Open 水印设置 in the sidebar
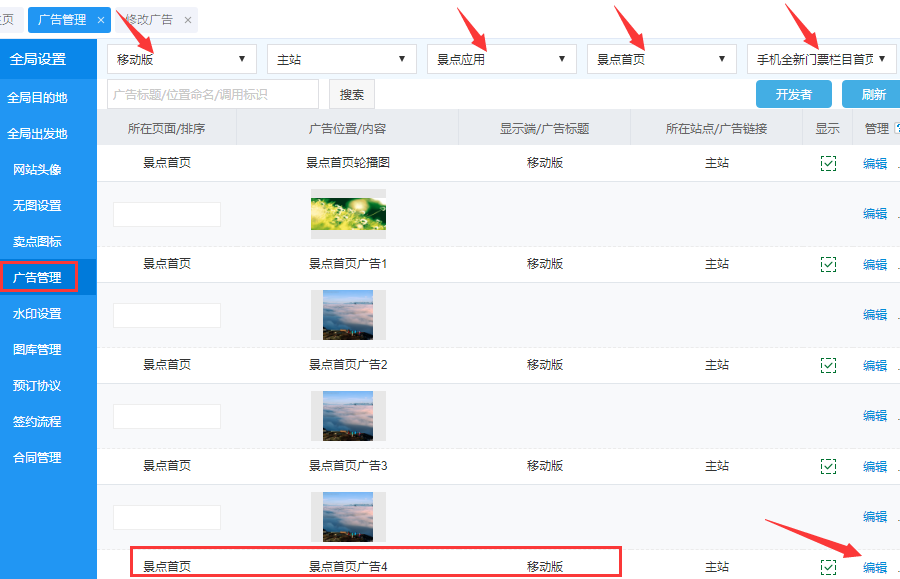The height and width of the screenshot is (579, 900). pyautogui.click(x=37, y=313)
